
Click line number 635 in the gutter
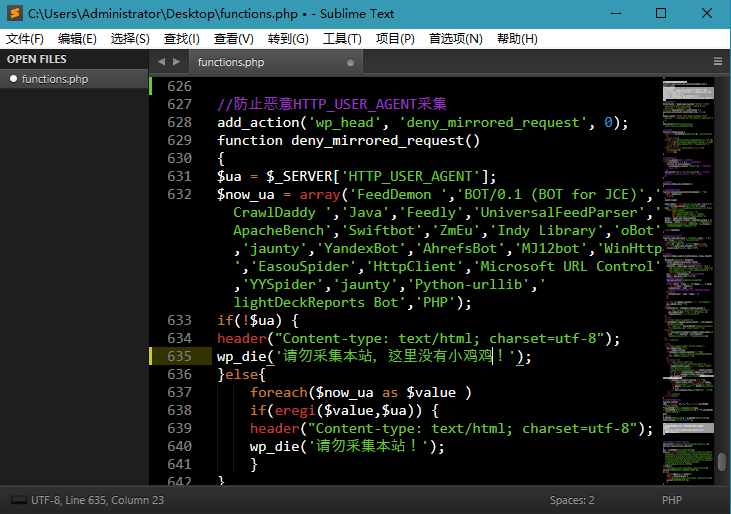click(179, 356)
